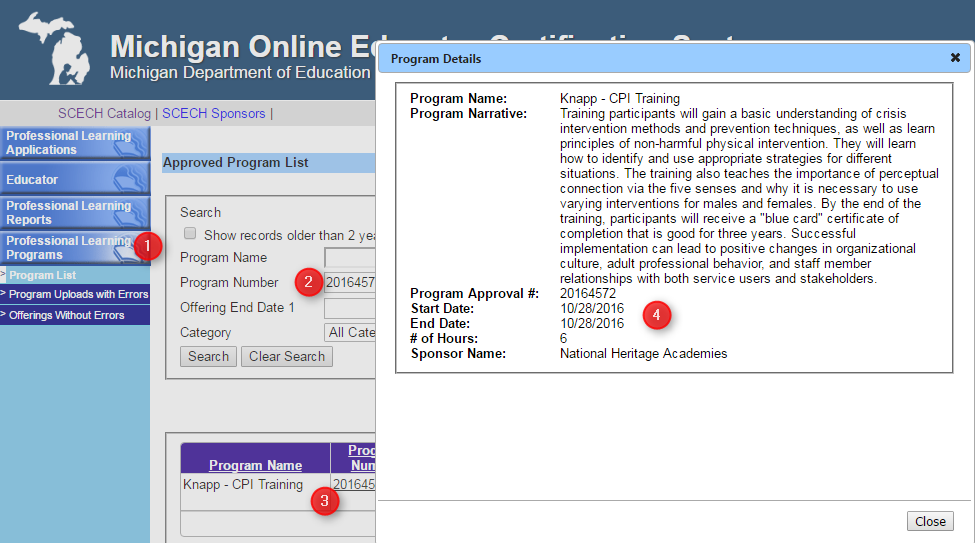Click the Program Details dialog title
Image resolution: width=975 pixels, height=543 pixels.
tap(436, 59)
